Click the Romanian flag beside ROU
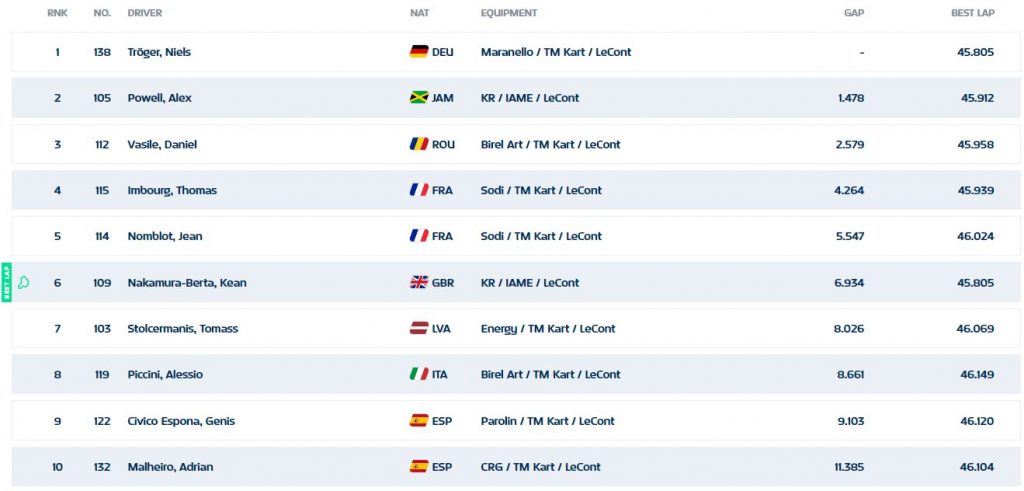 point(419,144)
